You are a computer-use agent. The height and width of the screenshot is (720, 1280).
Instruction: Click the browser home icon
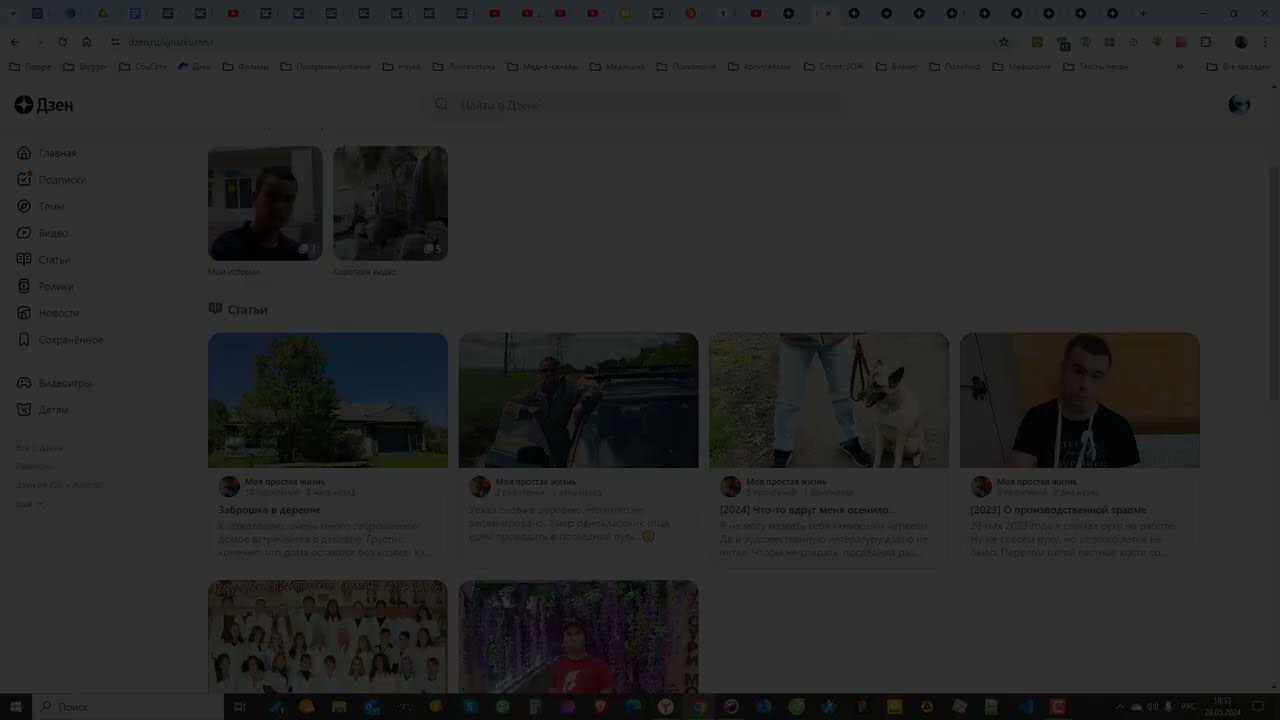click(x=87, y=42)
